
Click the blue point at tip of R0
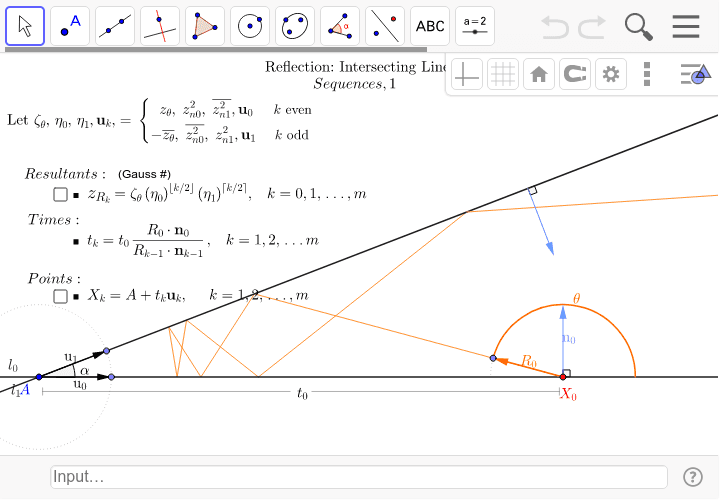493,358
